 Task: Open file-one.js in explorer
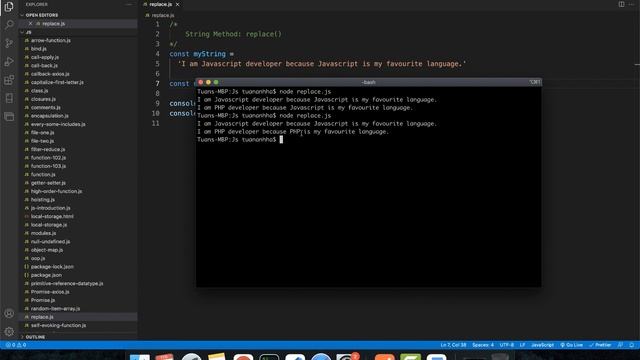[x=42, y=133]
